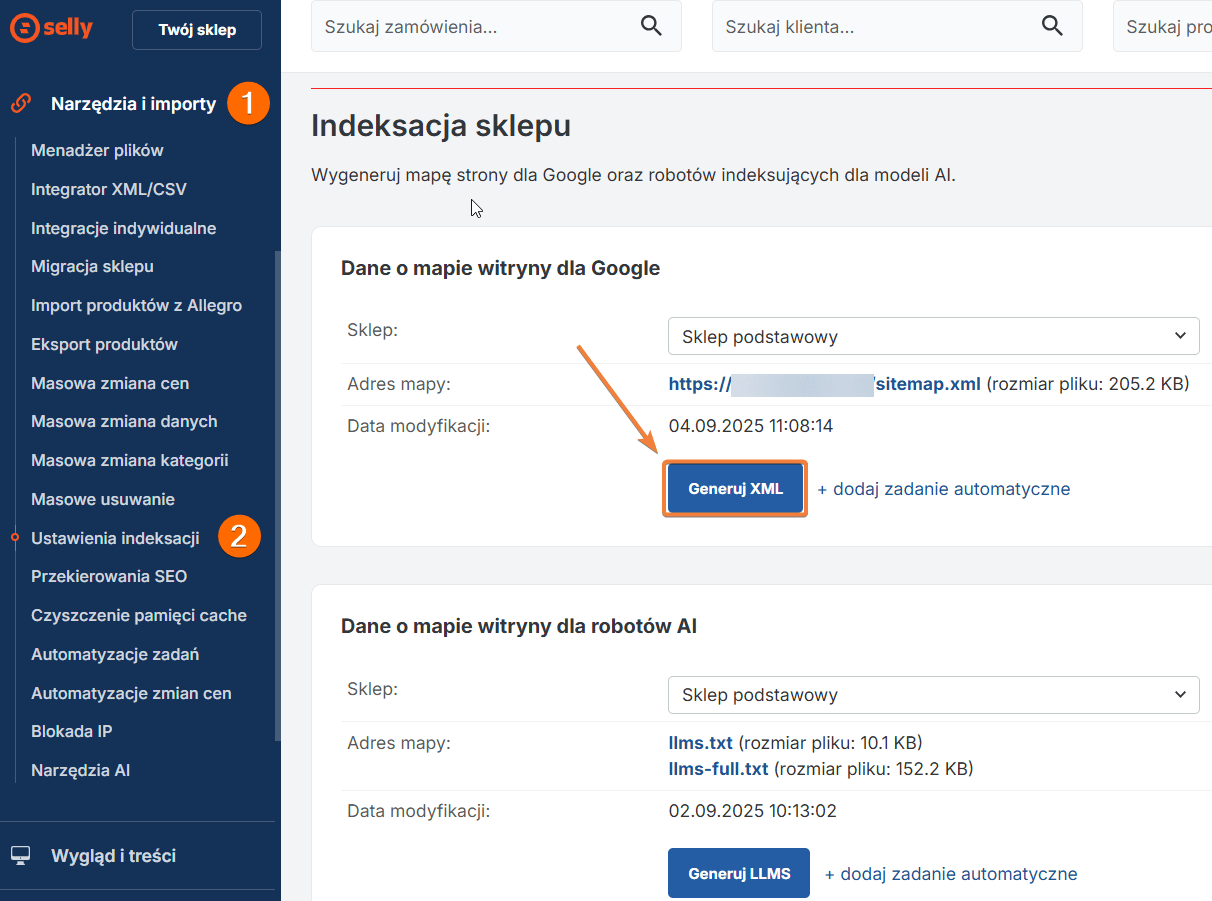Open the llms.txt file link

point(700,743)
